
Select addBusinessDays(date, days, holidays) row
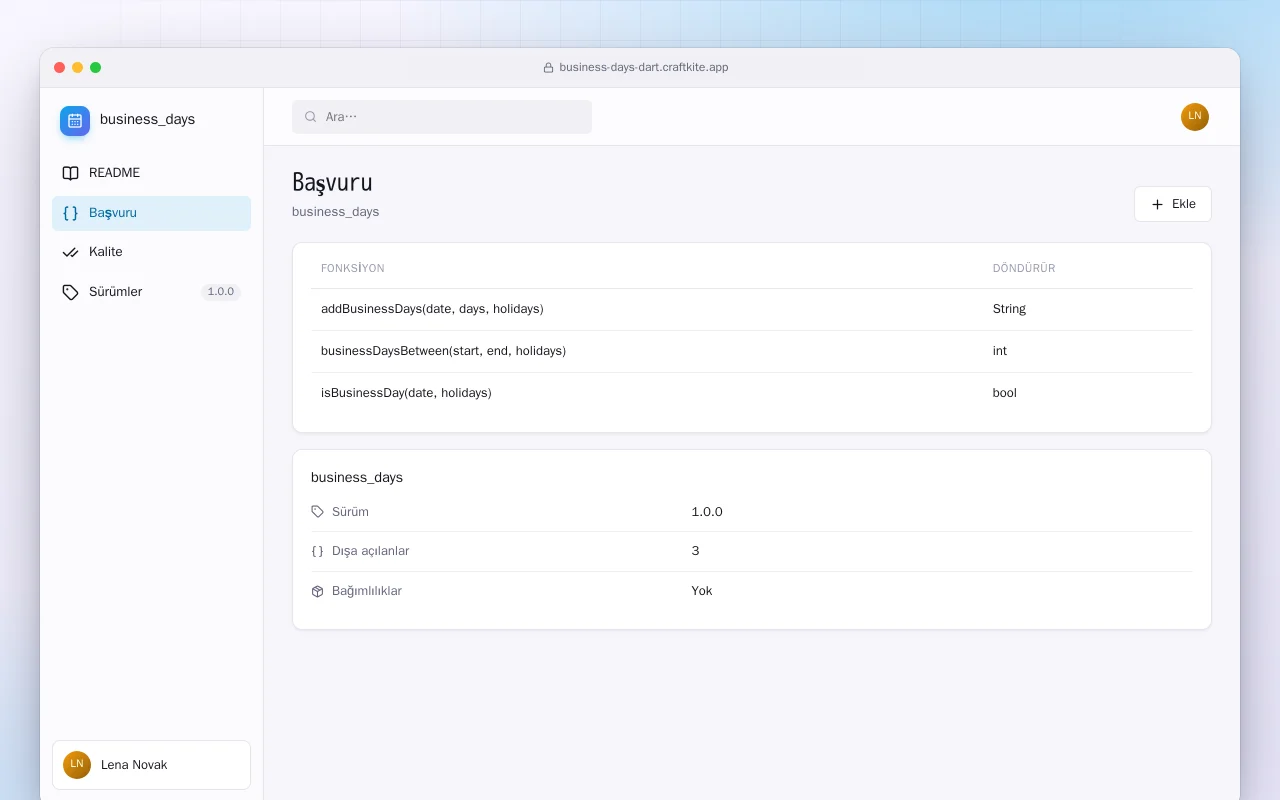coord(751,309)
